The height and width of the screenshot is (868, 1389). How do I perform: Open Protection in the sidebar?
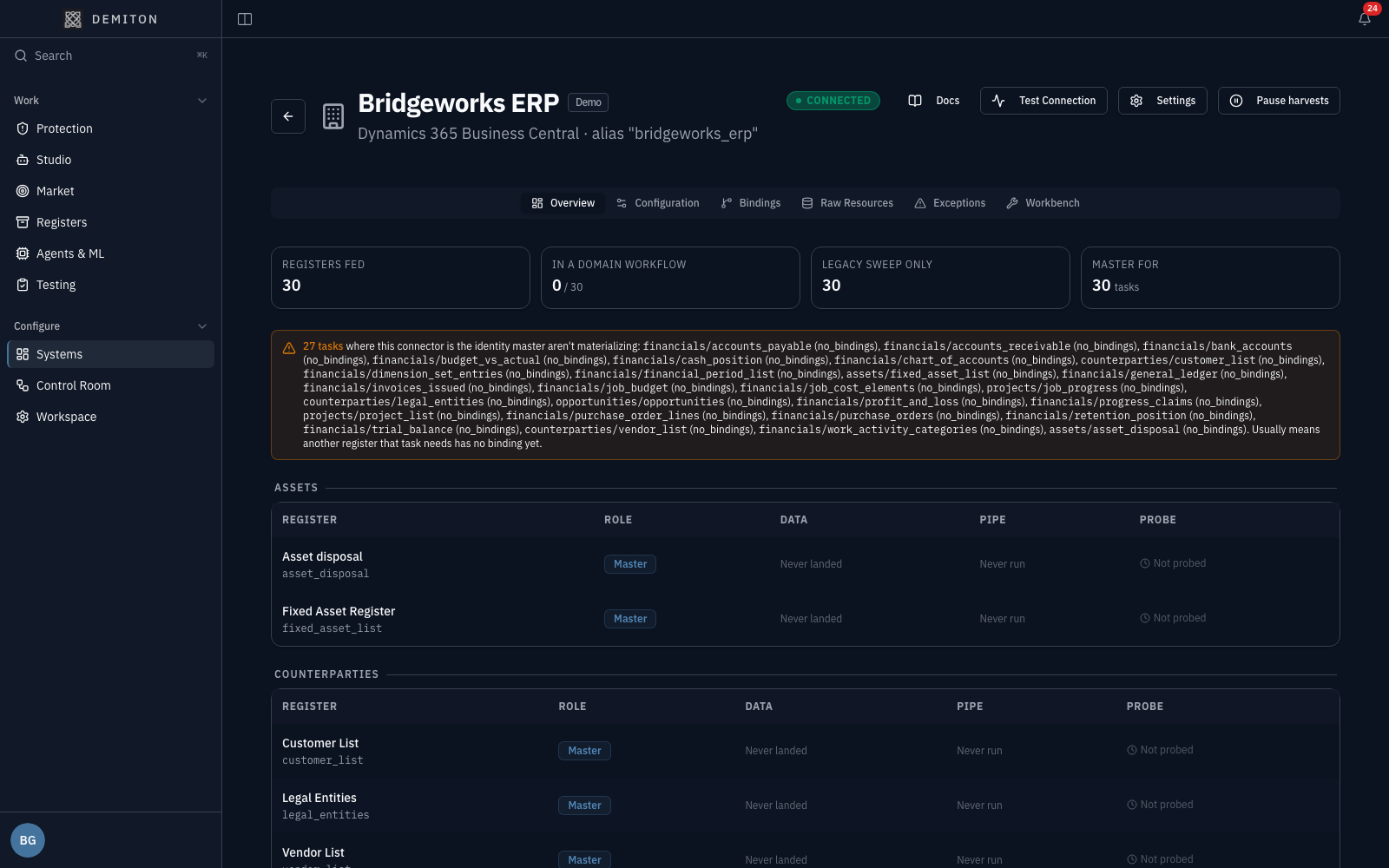[x=111, y=128]
